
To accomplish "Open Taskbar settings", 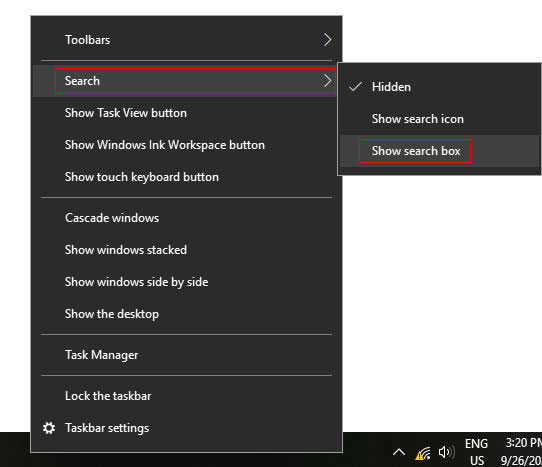I will tap(187, 428).
